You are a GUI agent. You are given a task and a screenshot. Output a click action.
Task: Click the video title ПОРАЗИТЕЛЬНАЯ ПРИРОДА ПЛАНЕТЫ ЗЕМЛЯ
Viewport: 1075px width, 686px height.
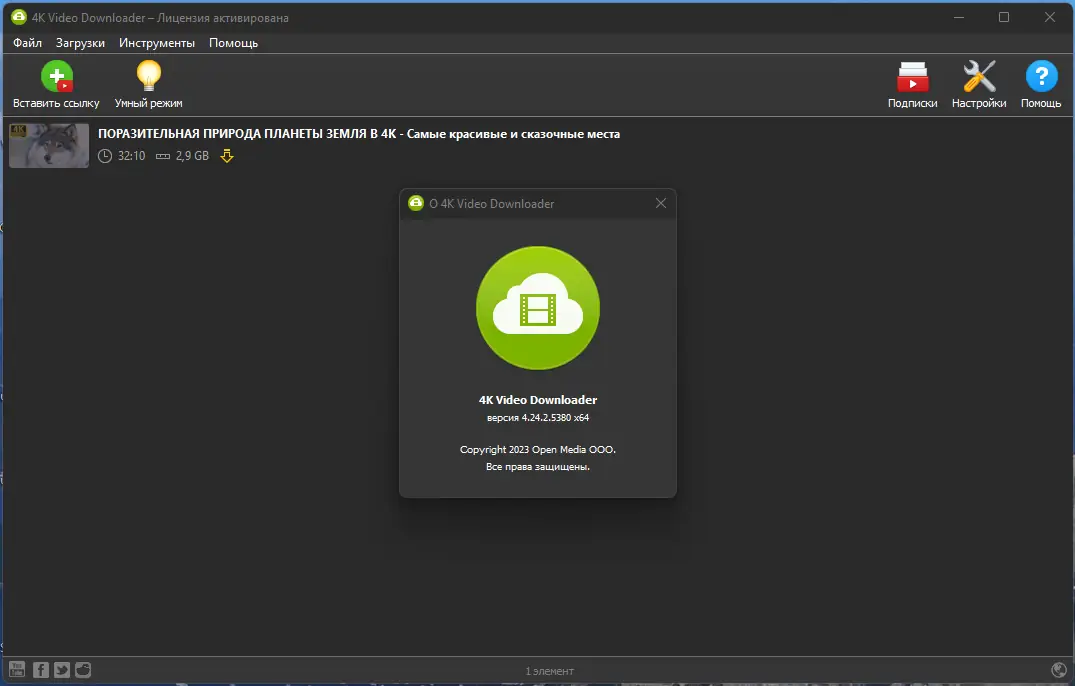pyautogui.click(x=359, y=134)
